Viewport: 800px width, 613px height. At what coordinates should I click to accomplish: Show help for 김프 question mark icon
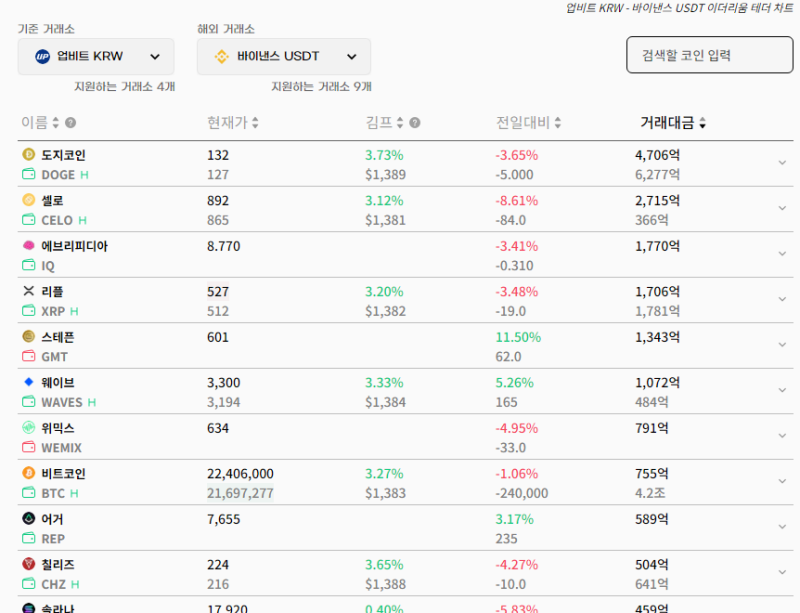tap(415, 123)
